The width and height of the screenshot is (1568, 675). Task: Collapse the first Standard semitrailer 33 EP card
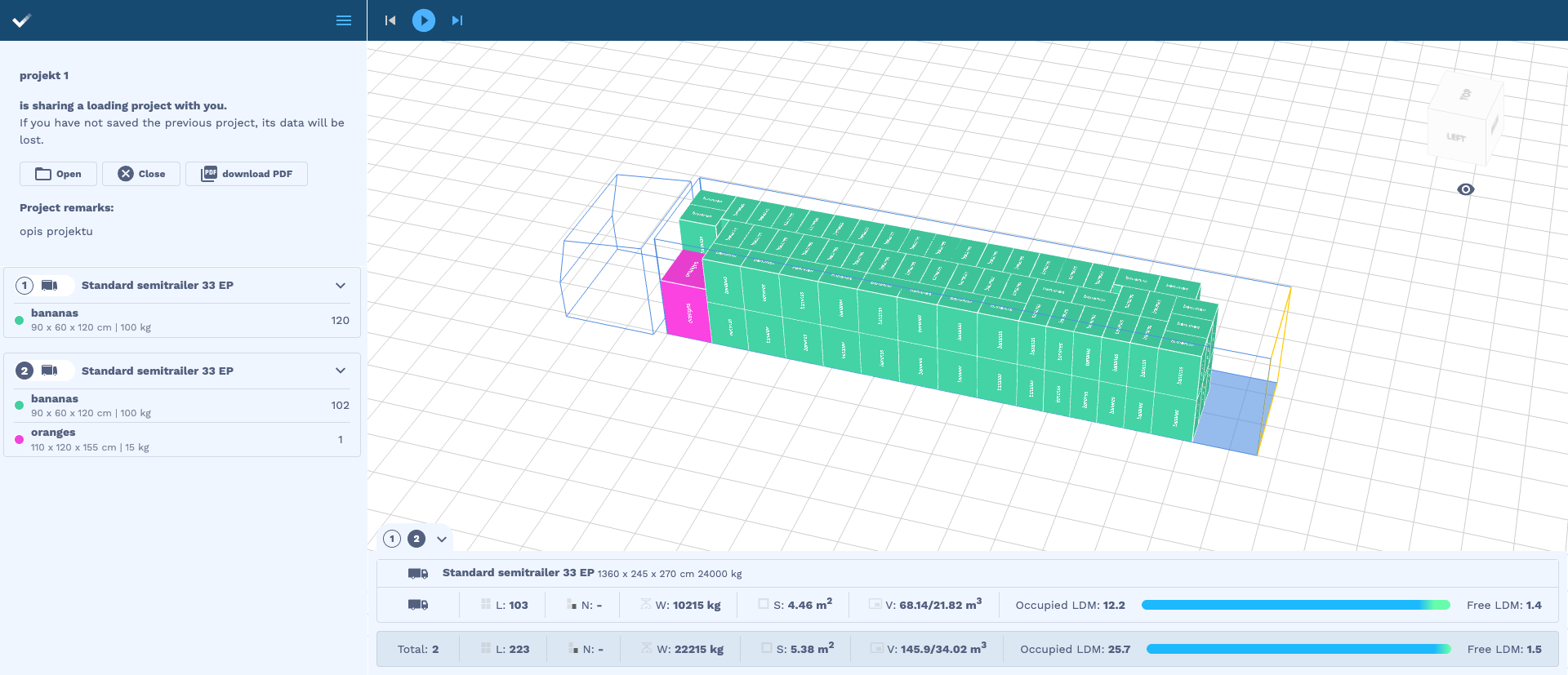click(341, 286)
